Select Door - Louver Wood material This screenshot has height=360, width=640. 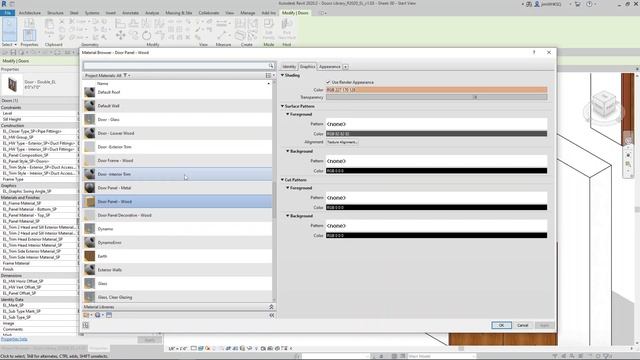[178, 133]
